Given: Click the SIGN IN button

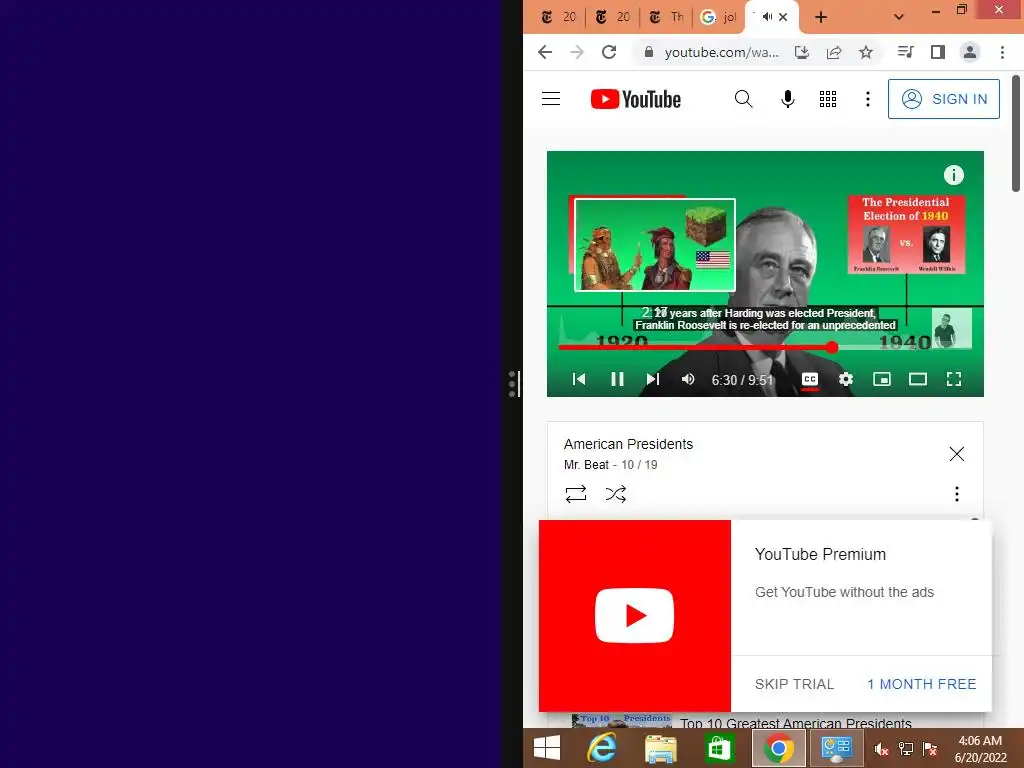Looking at the screenshot, I should (x=943, y=99).
